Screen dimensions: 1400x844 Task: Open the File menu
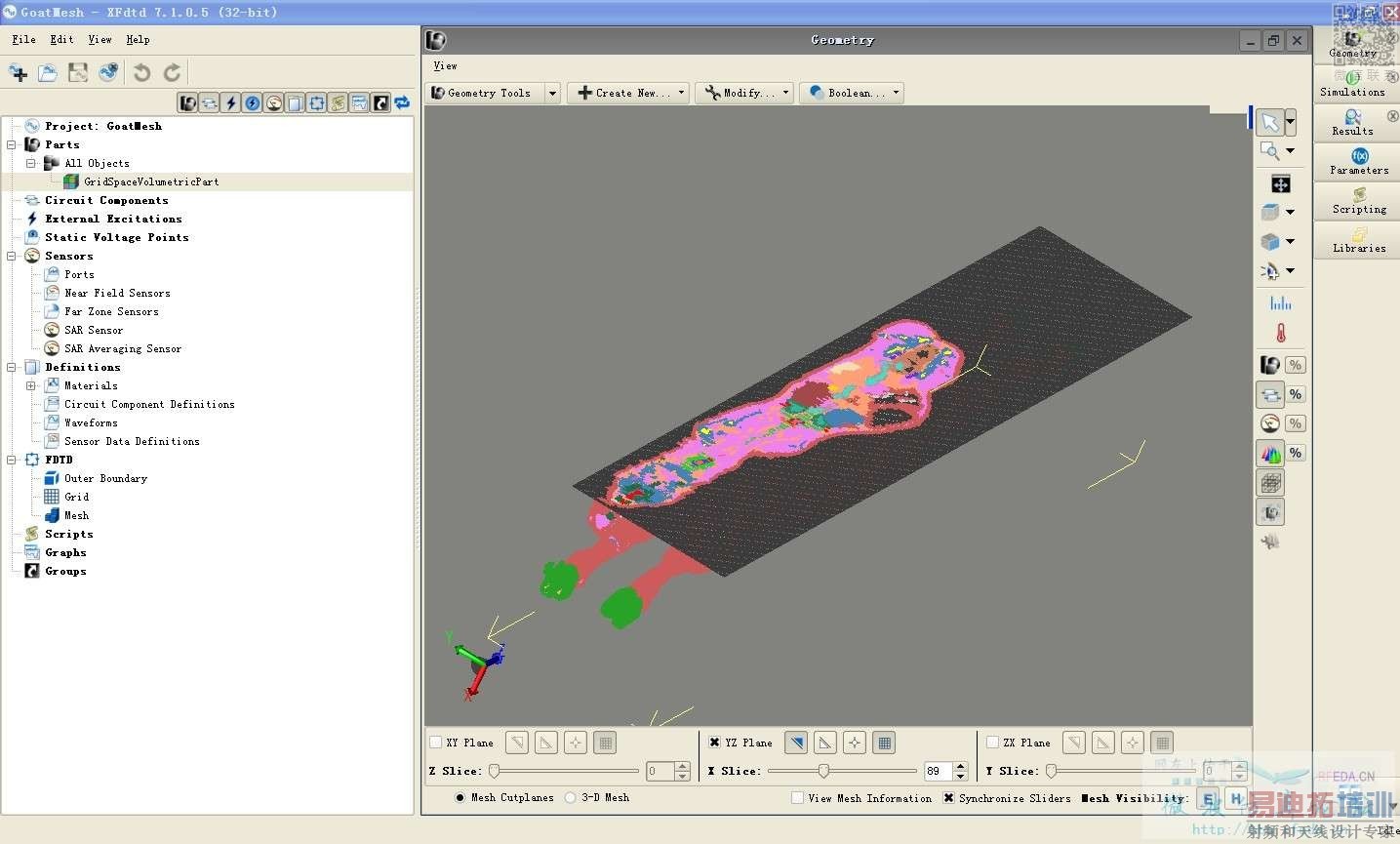[23, 40]
